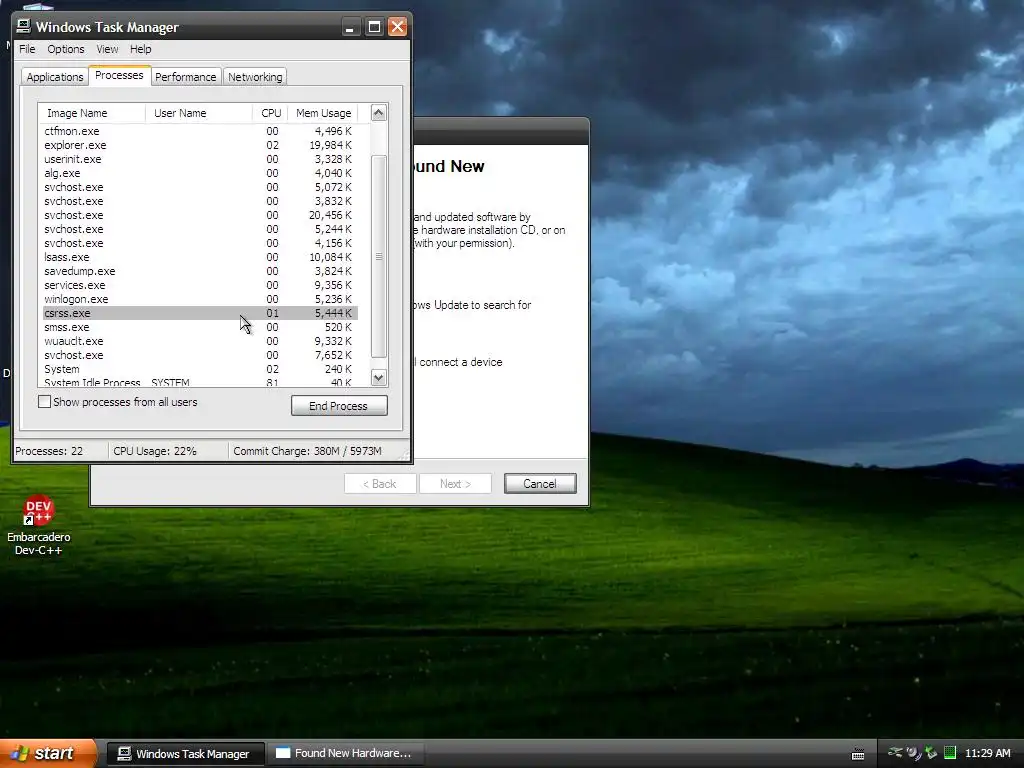Image resolution: width=1024 pixels, height=768 pixels.
Task: Select the csrss.exe process row
Action: (200, 313)
